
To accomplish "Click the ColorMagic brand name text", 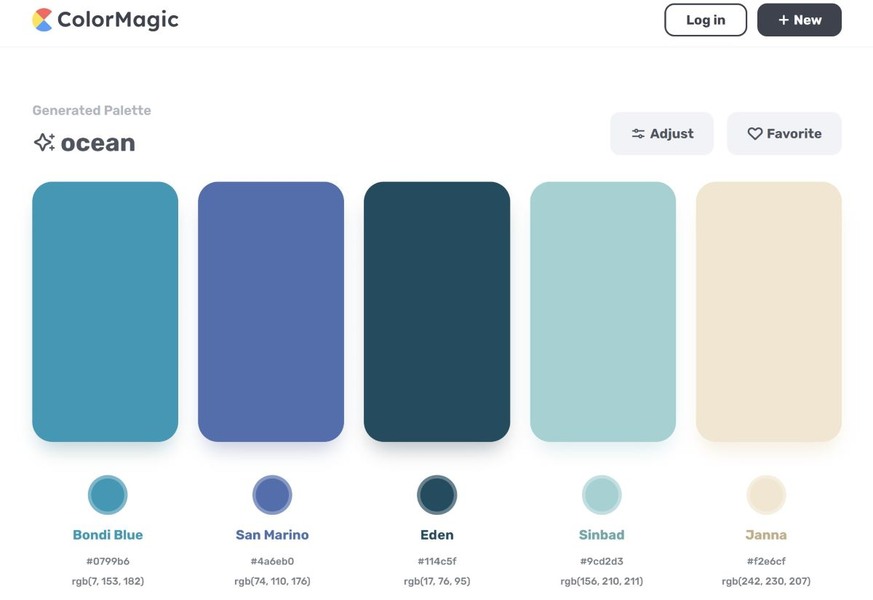I will point(118,19).
